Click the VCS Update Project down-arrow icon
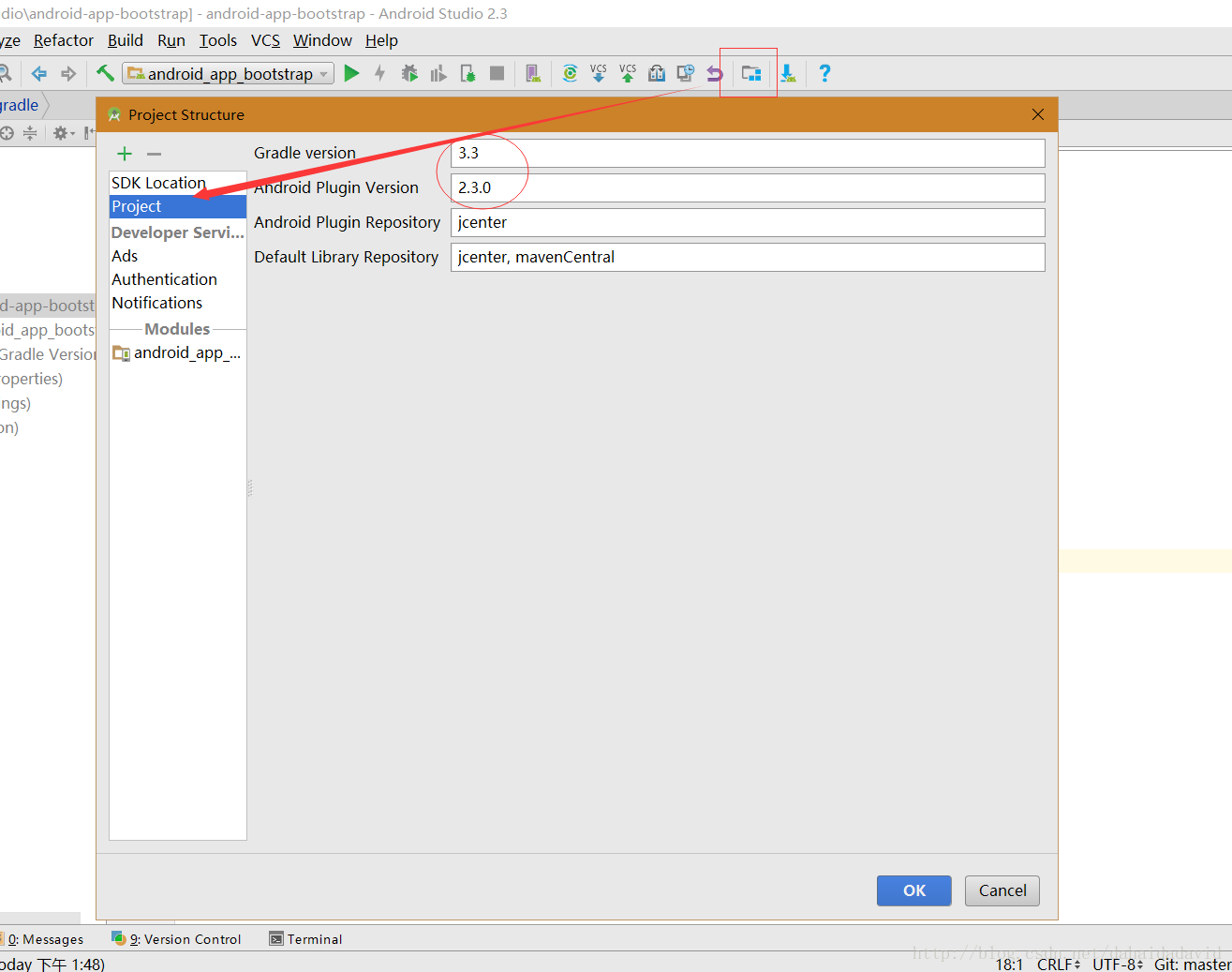The image size is (1232, 972). (599, 73)
